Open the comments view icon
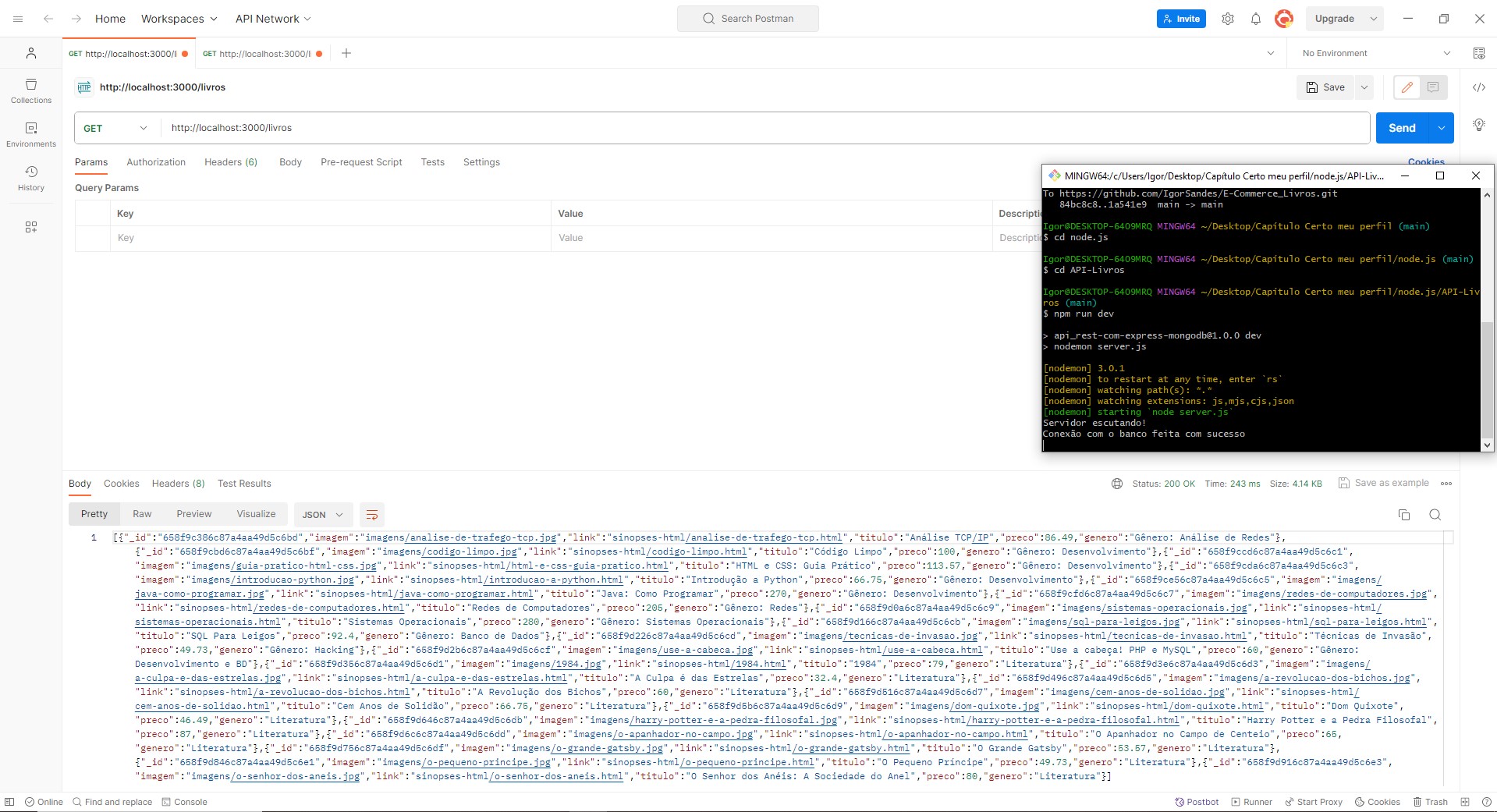The image size is (1497, 812). [x=1433, y=87]
